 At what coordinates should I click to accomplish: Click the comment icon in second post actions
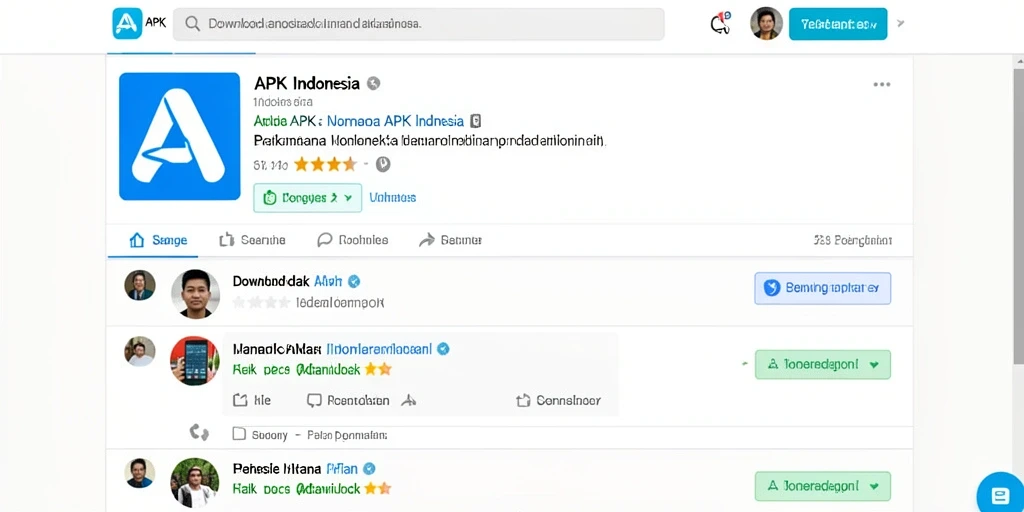coord(315,400)
